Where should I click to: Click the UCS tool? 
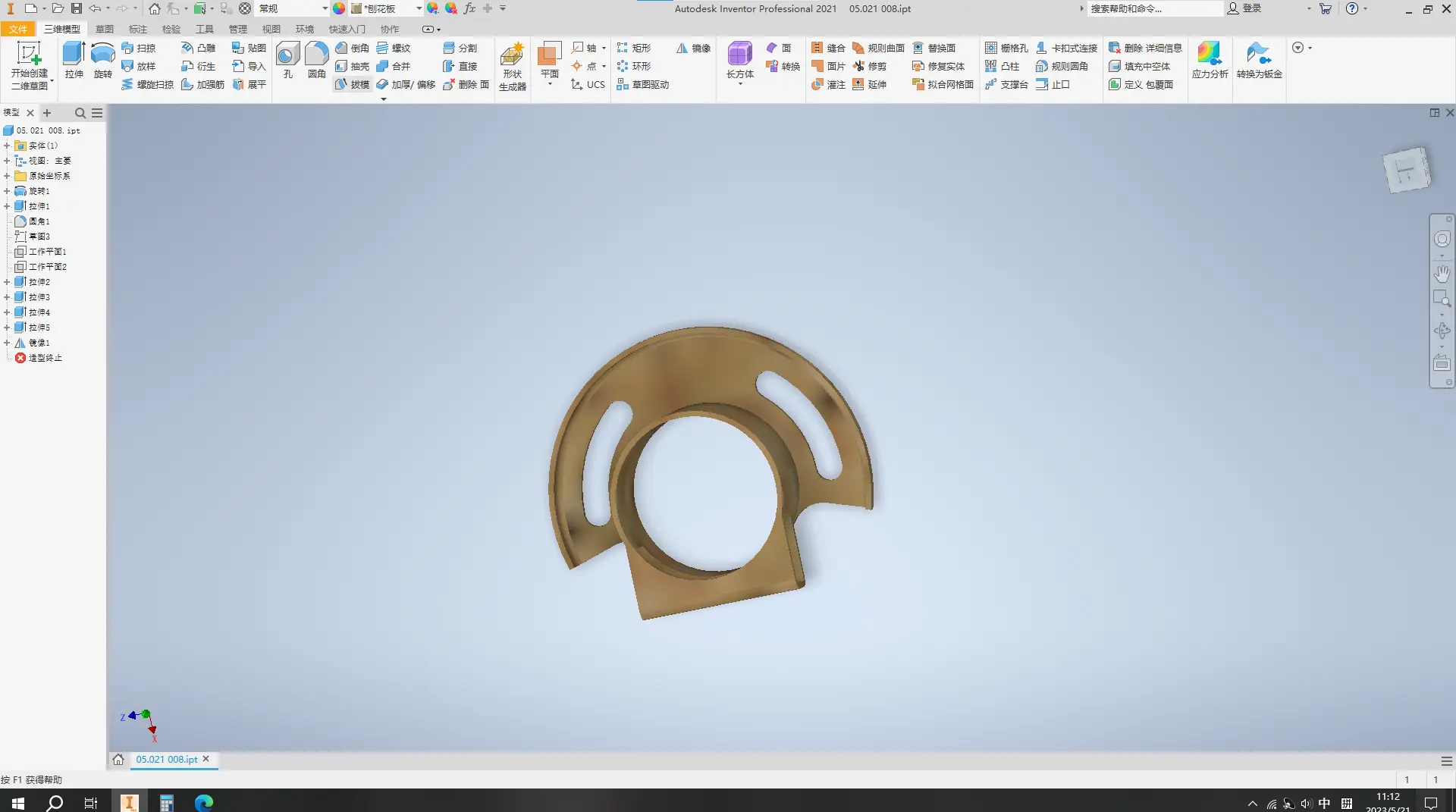[588, 84]
